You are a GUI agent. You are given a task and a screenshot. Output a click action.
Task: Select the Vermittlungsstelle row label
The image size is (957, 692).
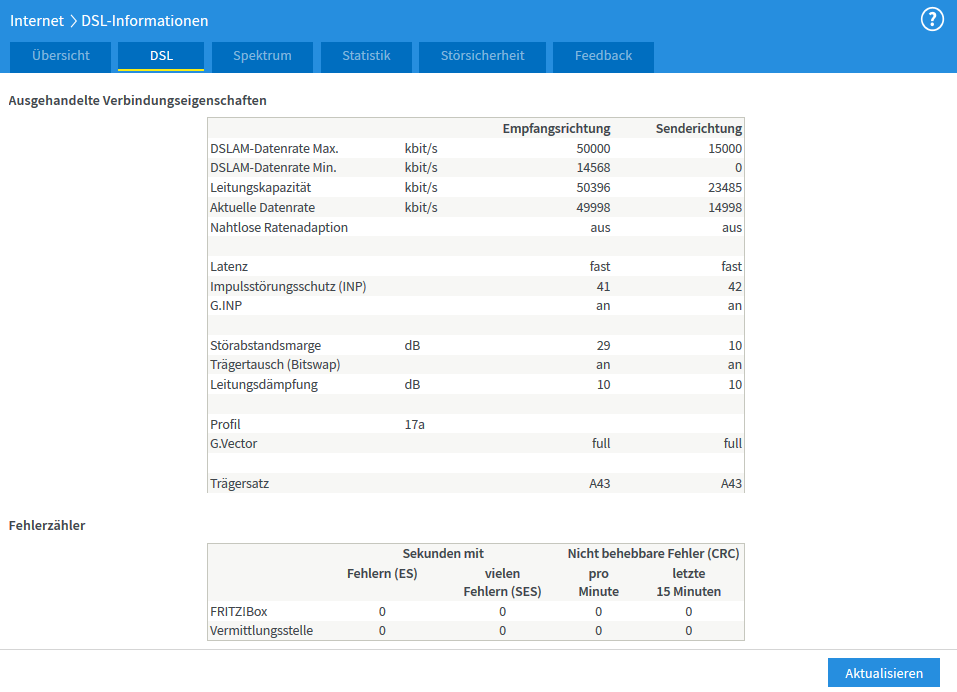[x=261, y=630]
